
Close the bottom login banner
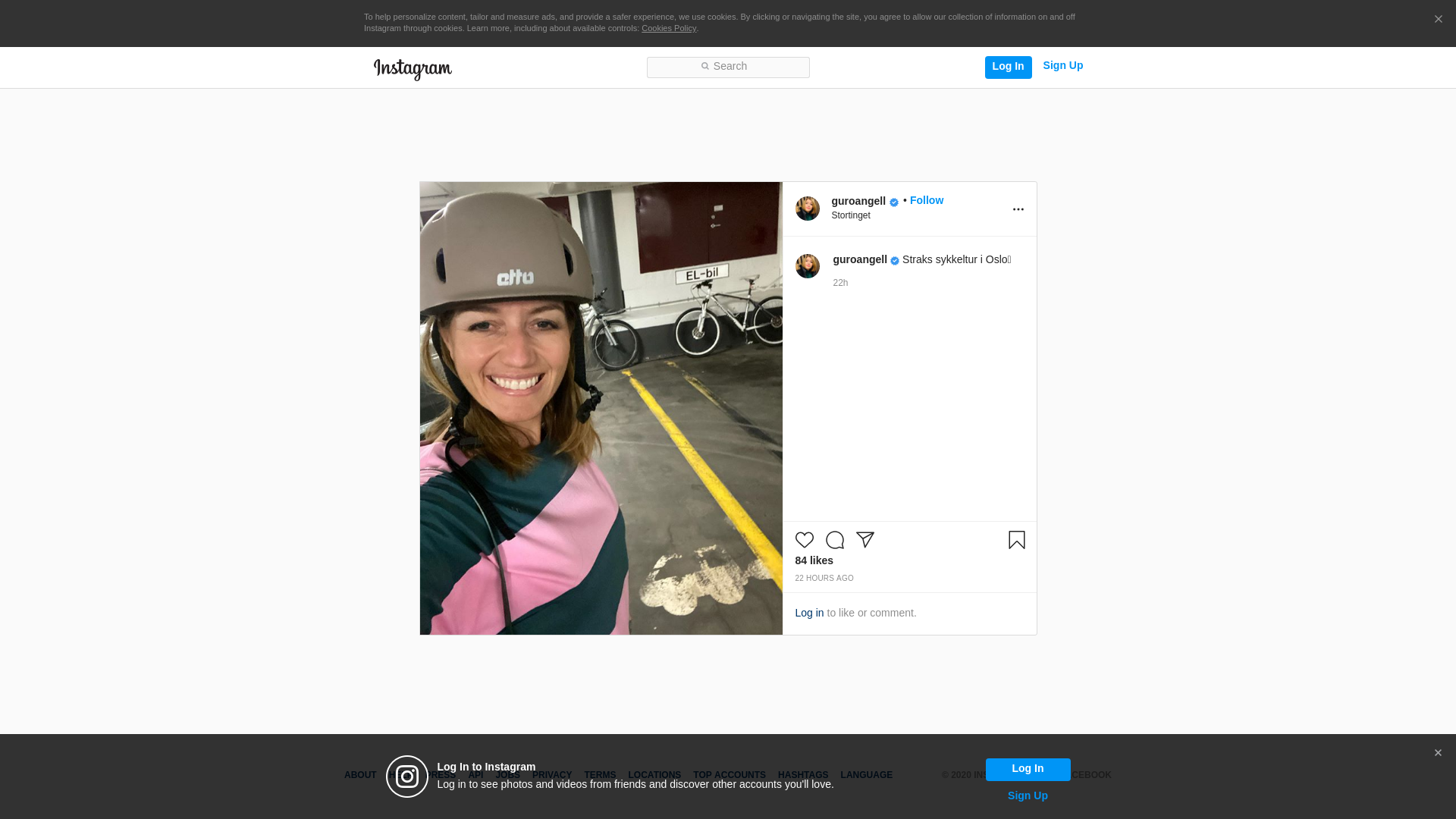click(x=1438, y=753)
